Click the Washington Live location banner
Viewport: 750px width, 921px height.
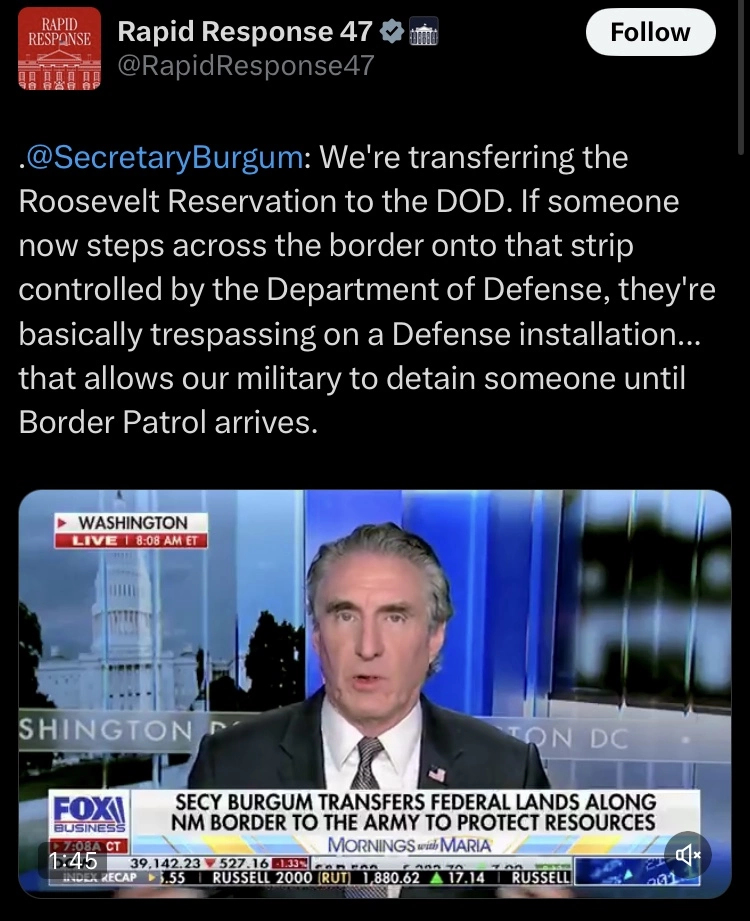pos(131,531)
